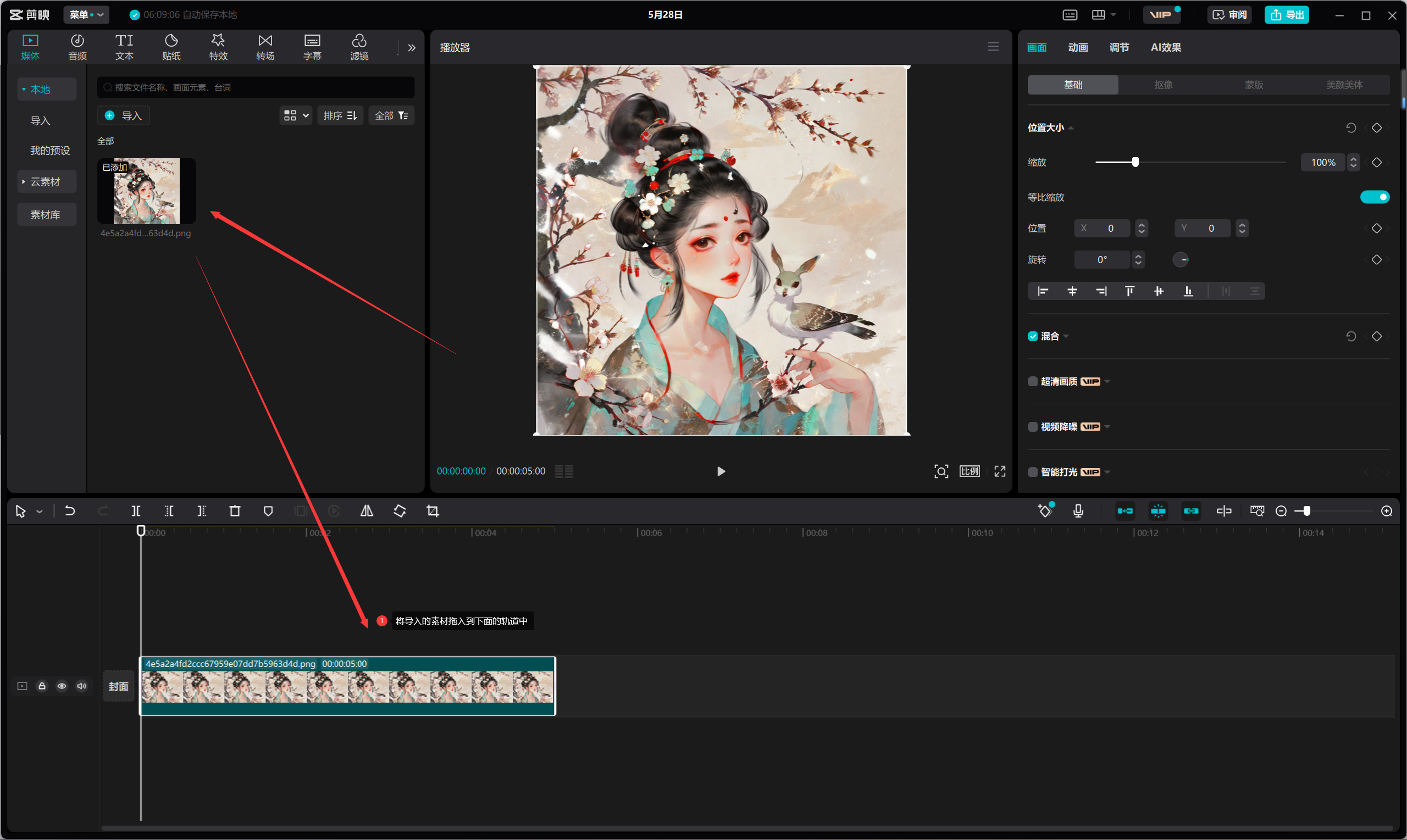This screenshot has height=840, width=1407.
Task: Click the delete (trash) tool in timeline toolbar
Action: tap(234, 510)
